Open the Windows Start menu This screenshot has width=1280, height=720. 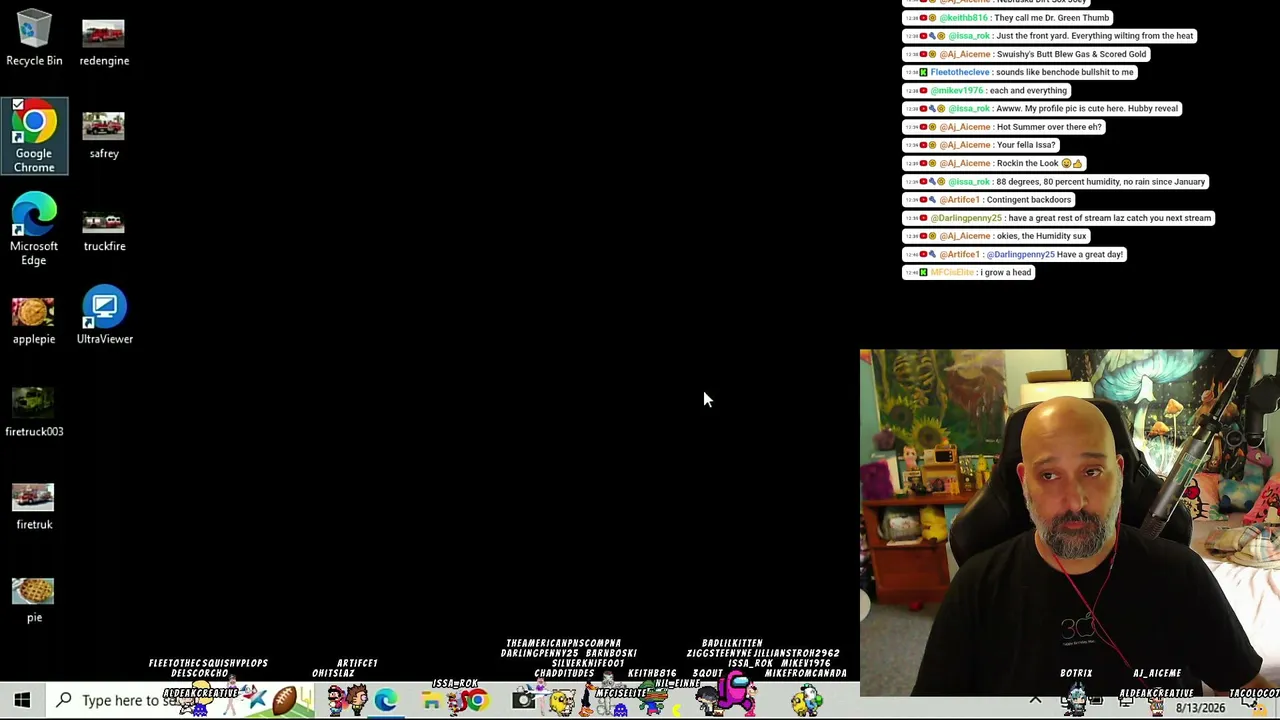[22, 700]
